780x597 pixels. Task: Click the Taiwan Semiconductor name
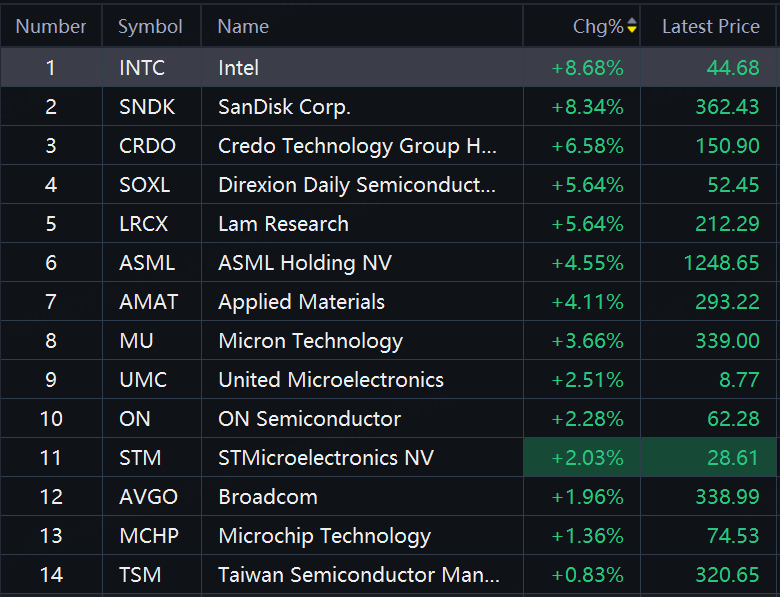pos(357,575)
